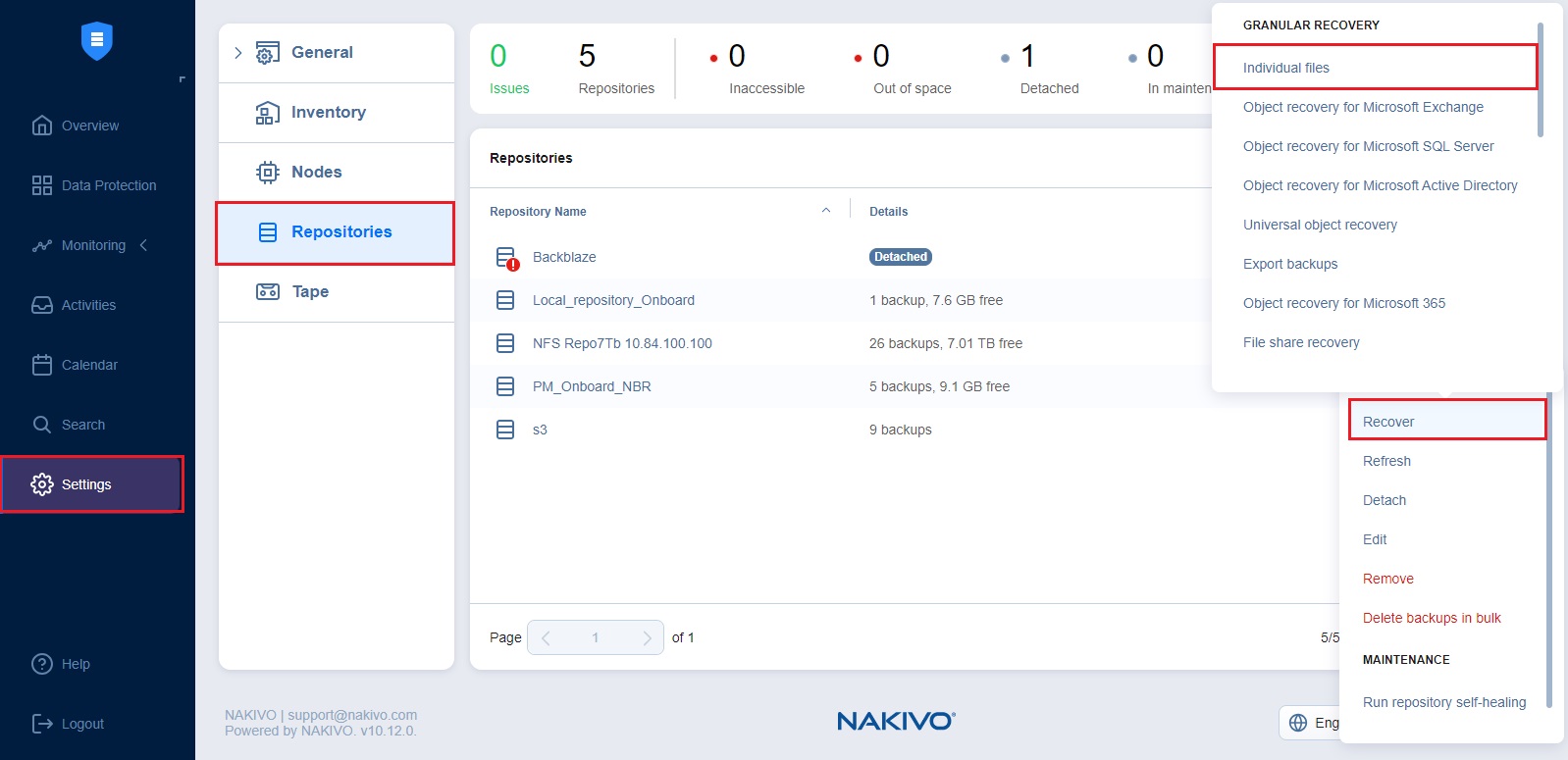Click the Data Protection grid icon
This screenshot has height=760, width=1568.
click(x=41, y=185)
